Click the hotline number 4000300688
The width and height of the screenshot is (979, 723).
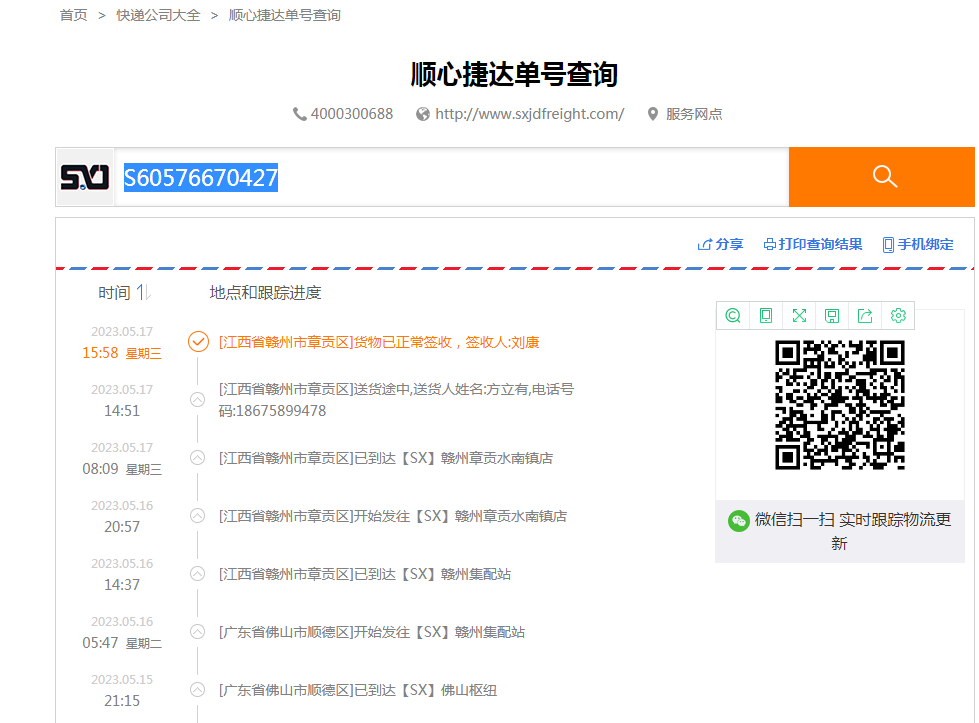coord(352,114)
